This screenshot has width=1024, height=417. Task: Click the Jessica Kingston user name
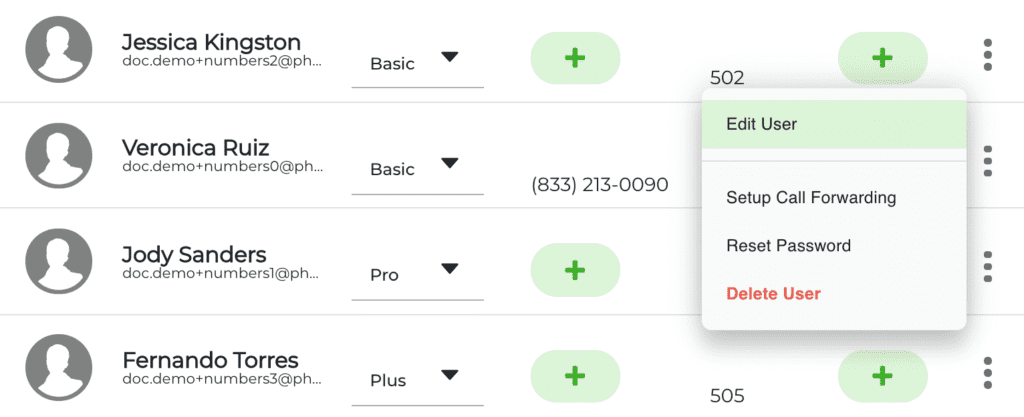[x=211, y=42]
